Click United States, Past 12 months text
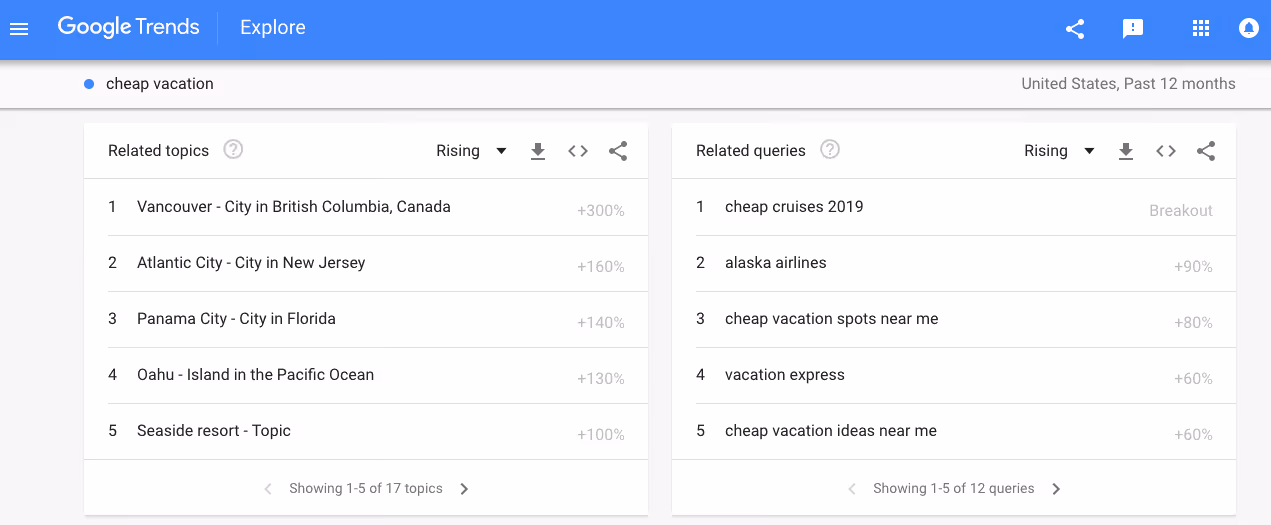 1128,84
